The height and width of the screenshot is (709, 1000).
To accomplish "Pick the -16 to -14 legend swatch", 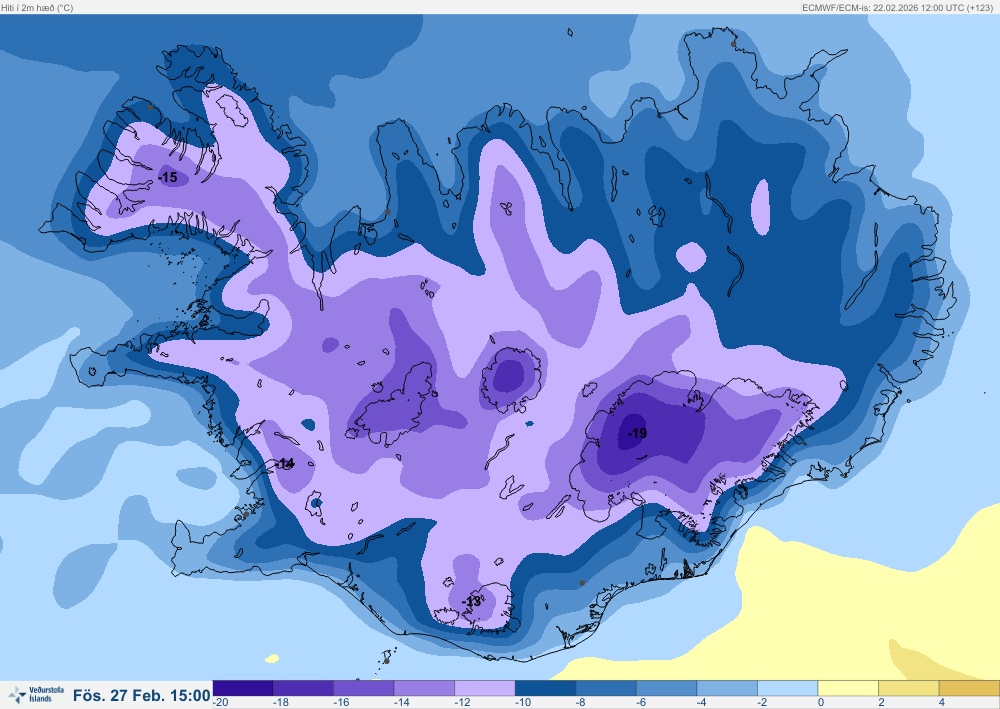I will 364,688.
